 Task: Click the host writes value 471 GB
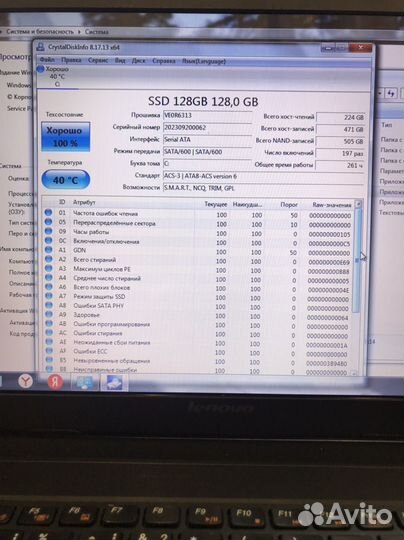(340, 129)
